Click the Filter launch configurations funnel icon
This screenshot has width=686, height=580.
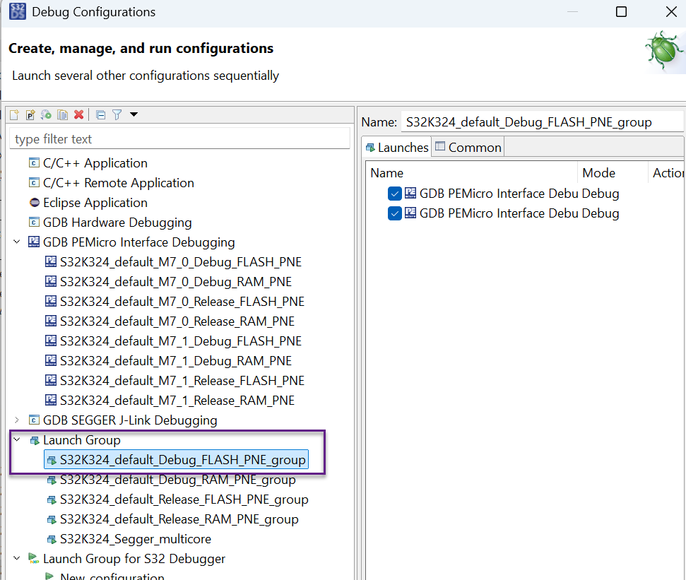point(117,115)
